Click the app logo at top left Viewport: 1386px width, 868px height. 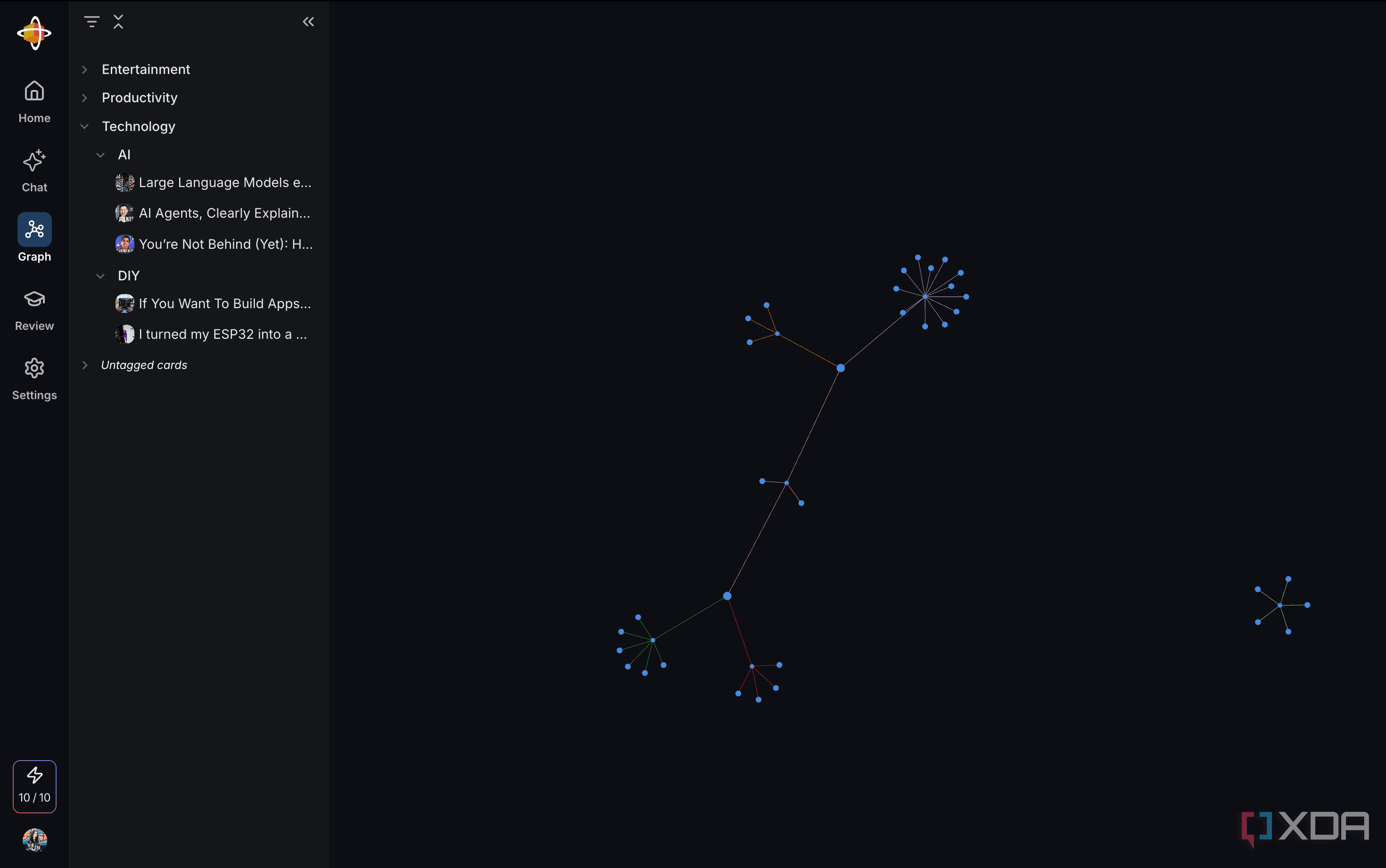coord(34,33)
